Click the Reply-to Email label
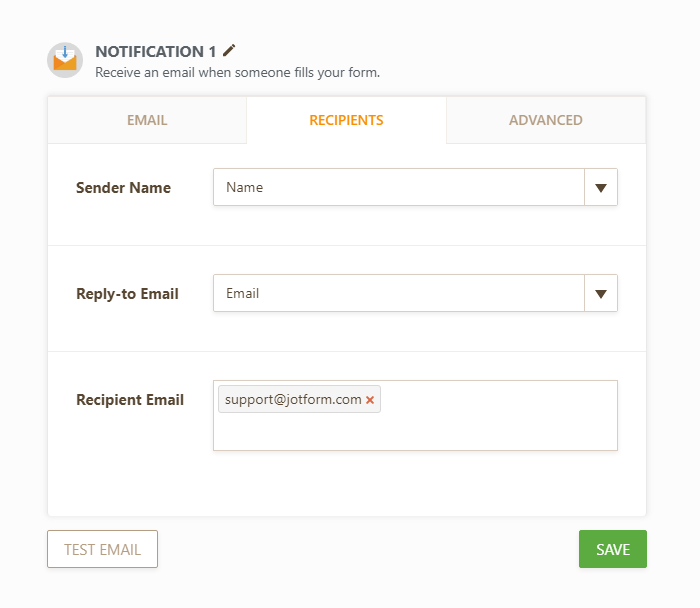 coord(127,294)
